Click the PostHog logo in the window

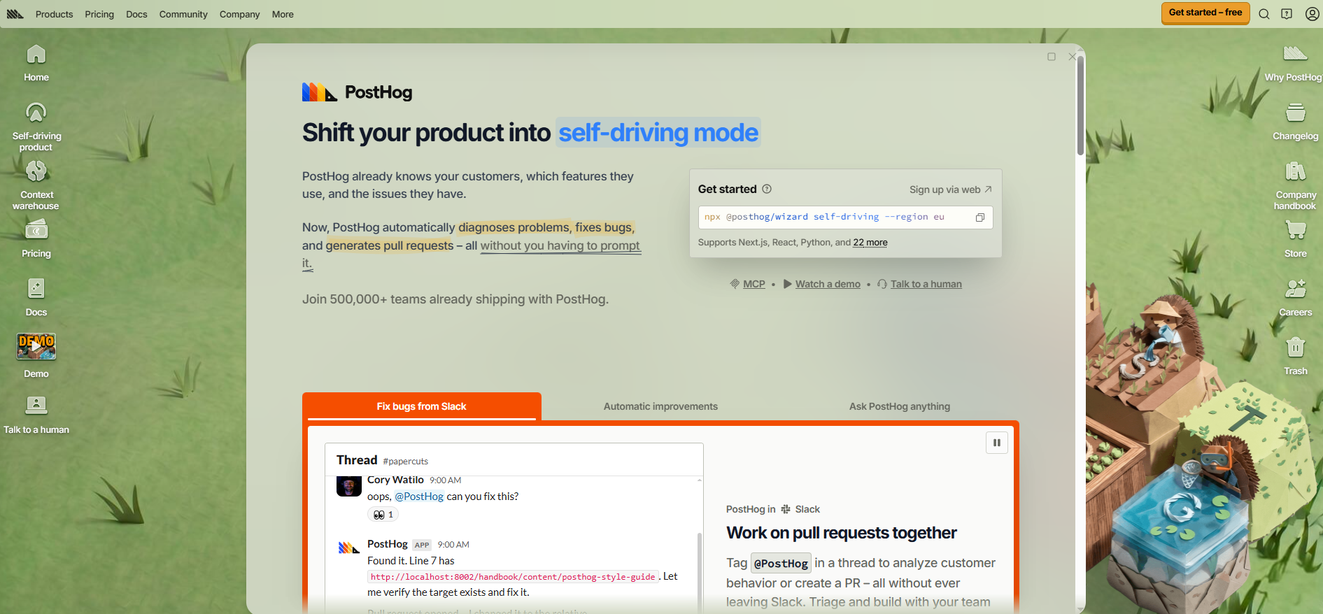click(357, 92)
